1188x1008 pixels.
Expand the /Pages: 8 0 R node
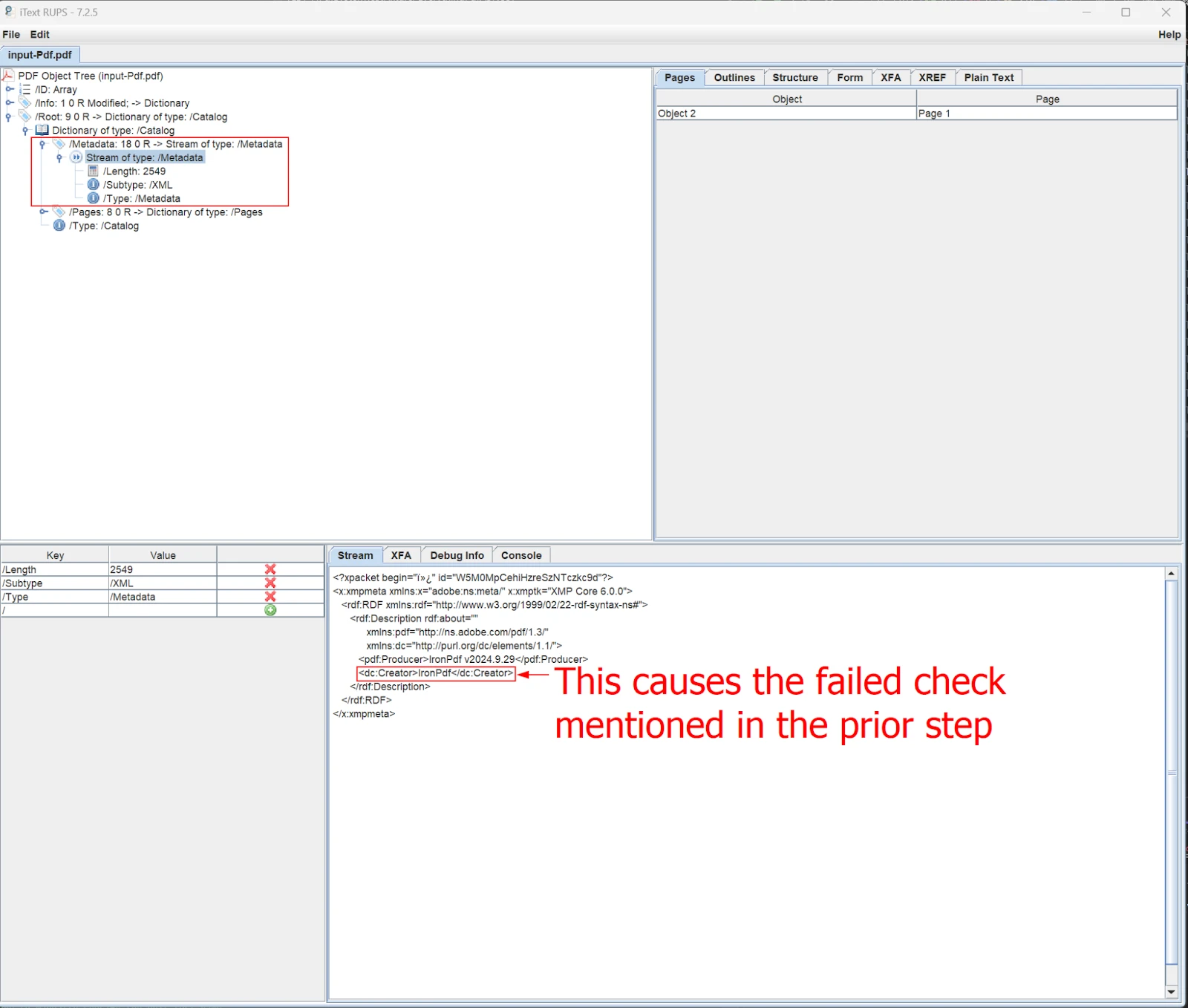(x=43, y=212)
